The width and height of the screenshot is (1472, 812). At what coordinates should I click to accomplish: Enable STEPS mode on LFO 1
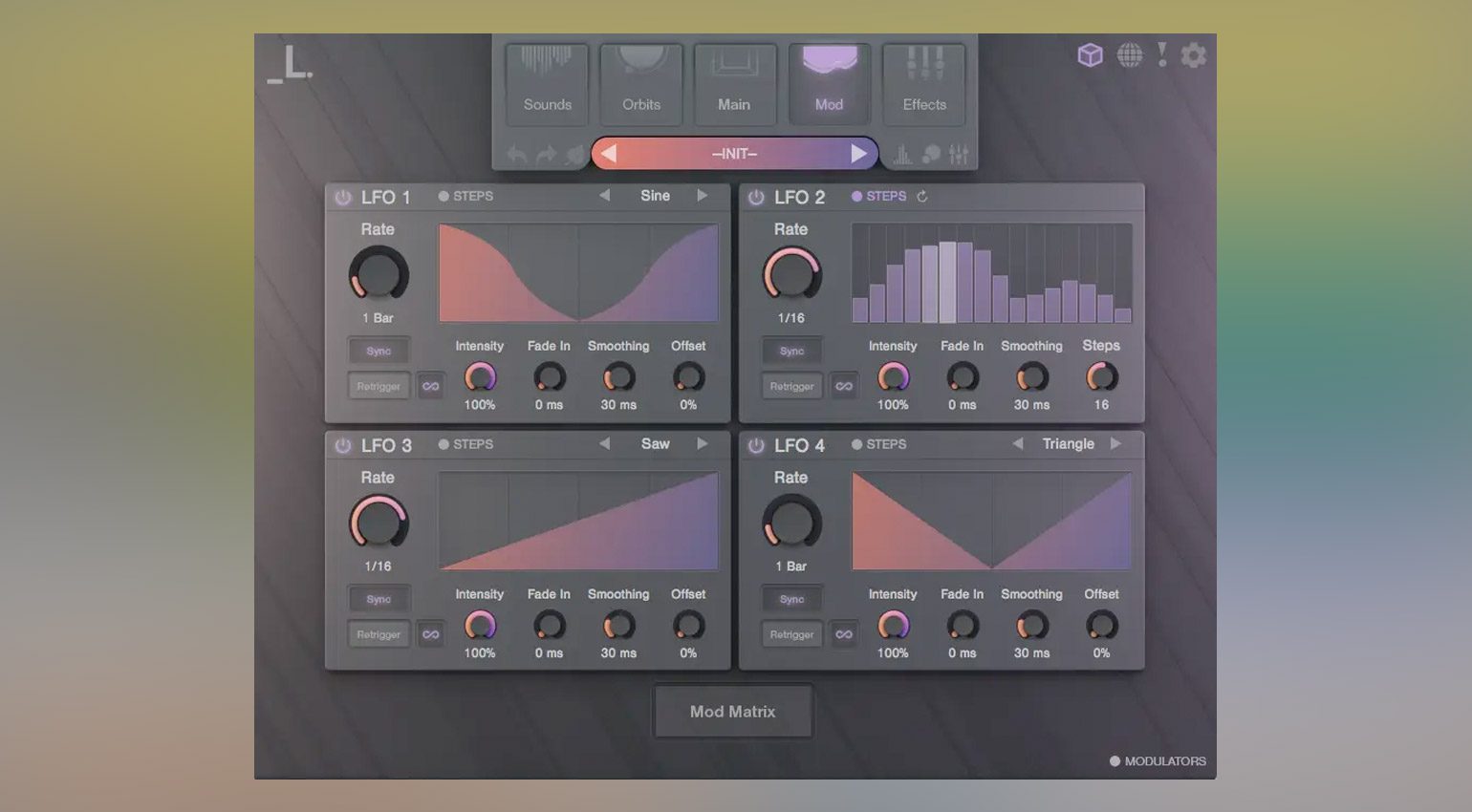465,196
